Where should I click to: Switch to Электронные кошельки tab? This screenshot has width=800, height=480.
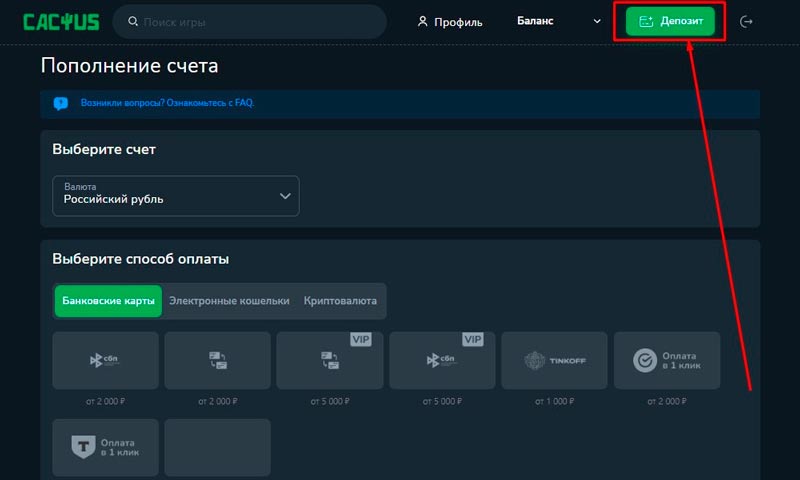pos(229,301)
